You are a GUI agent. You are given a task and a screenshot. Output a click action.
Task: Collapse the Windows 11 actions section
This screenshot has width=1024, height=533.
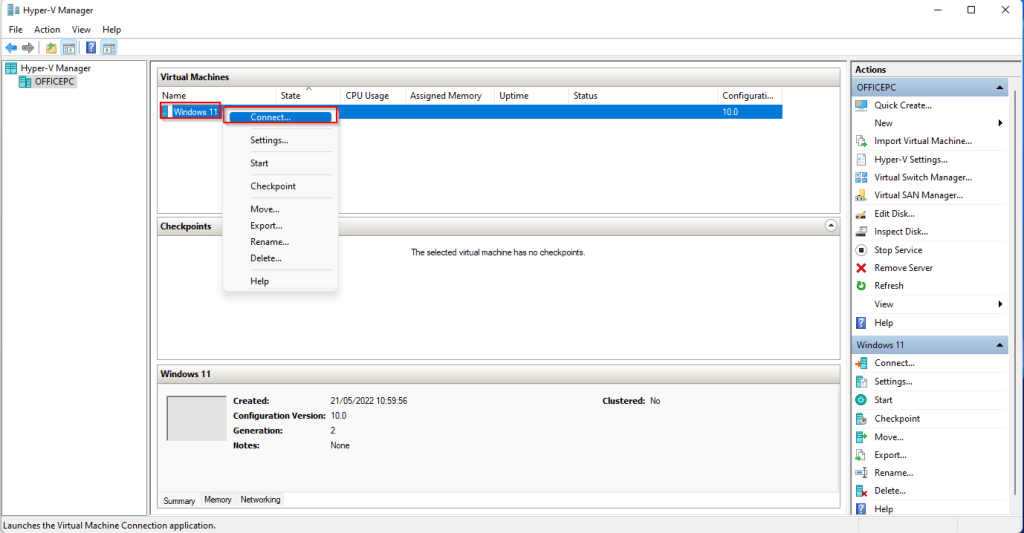tap(999, 345)
